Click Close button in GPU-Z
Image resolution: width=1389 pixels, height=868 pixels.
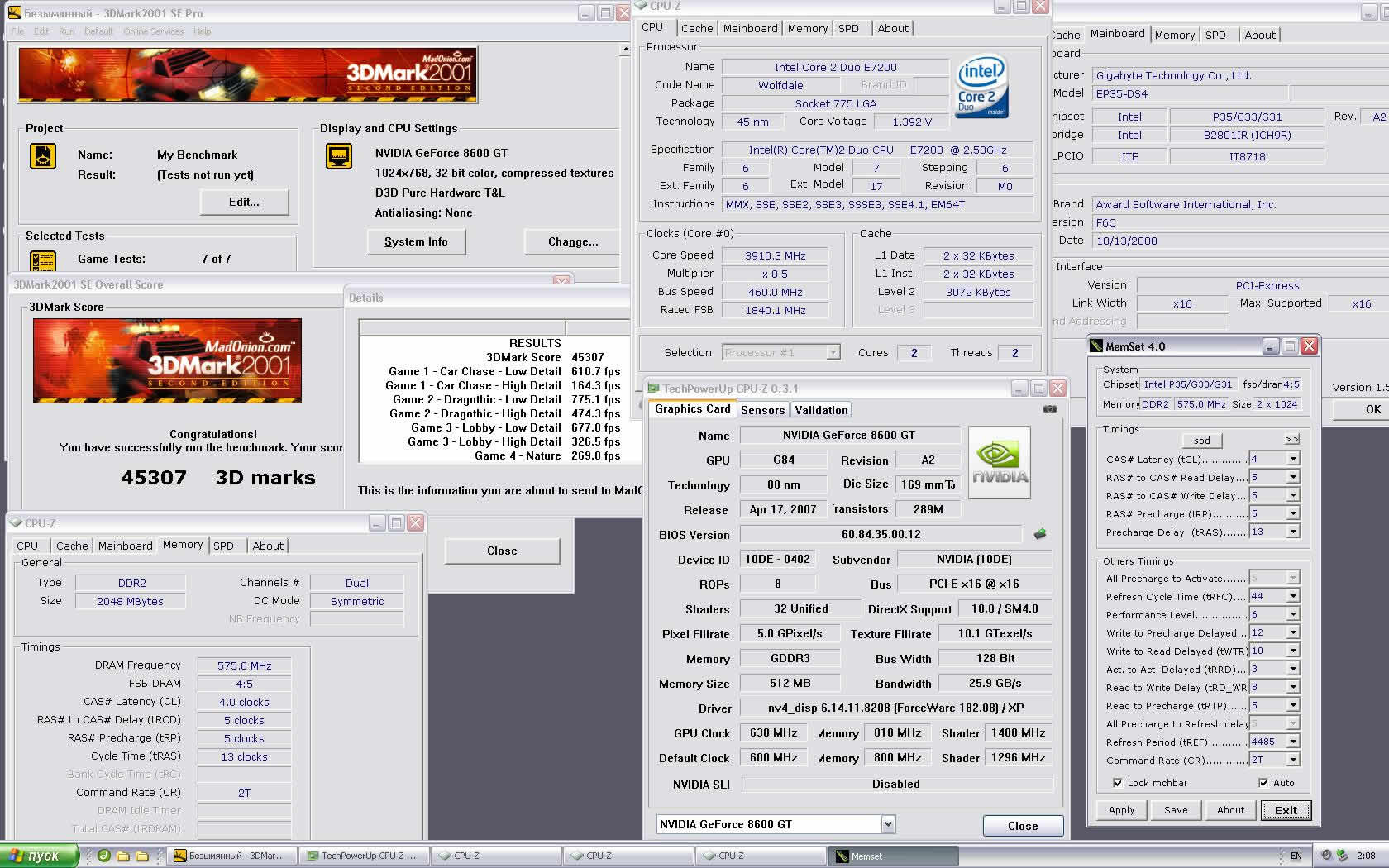(1023, 826)
